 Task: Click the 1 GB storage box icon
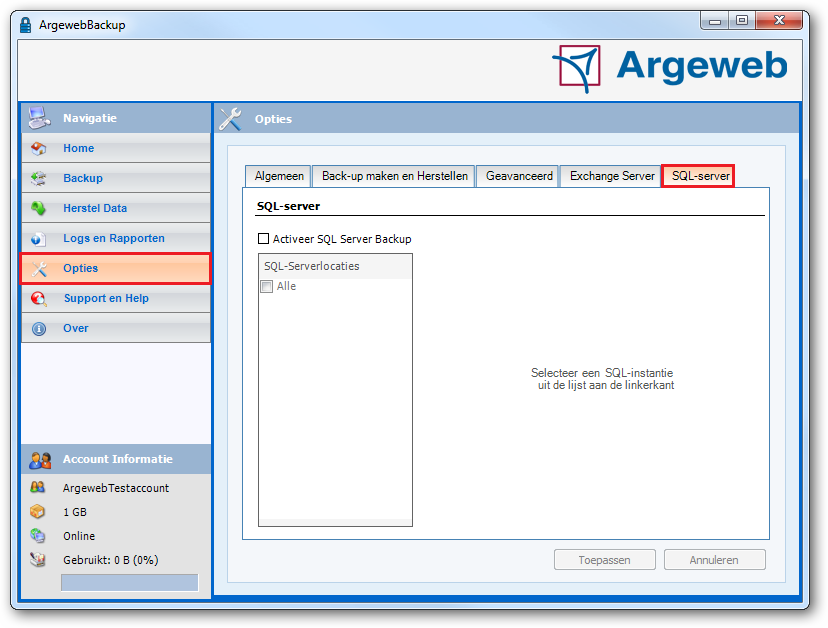click(x=37, y=512)
